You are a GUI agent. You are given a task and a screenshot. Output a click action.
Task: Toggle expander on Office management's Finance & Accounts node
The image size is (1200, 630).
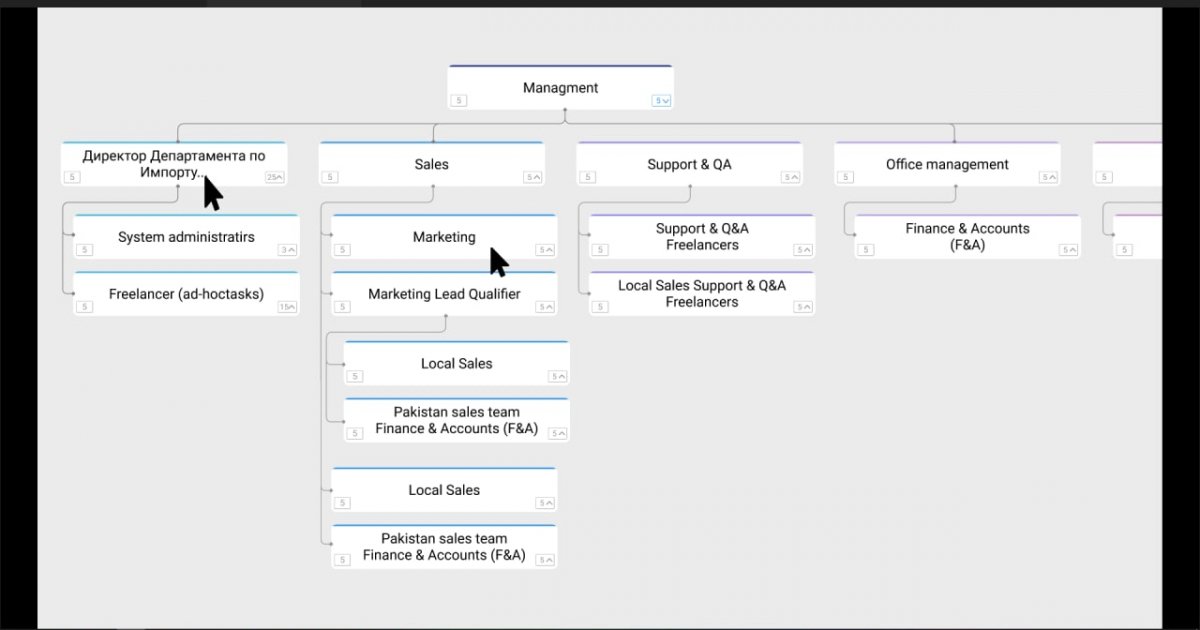tap(1069, 250)
